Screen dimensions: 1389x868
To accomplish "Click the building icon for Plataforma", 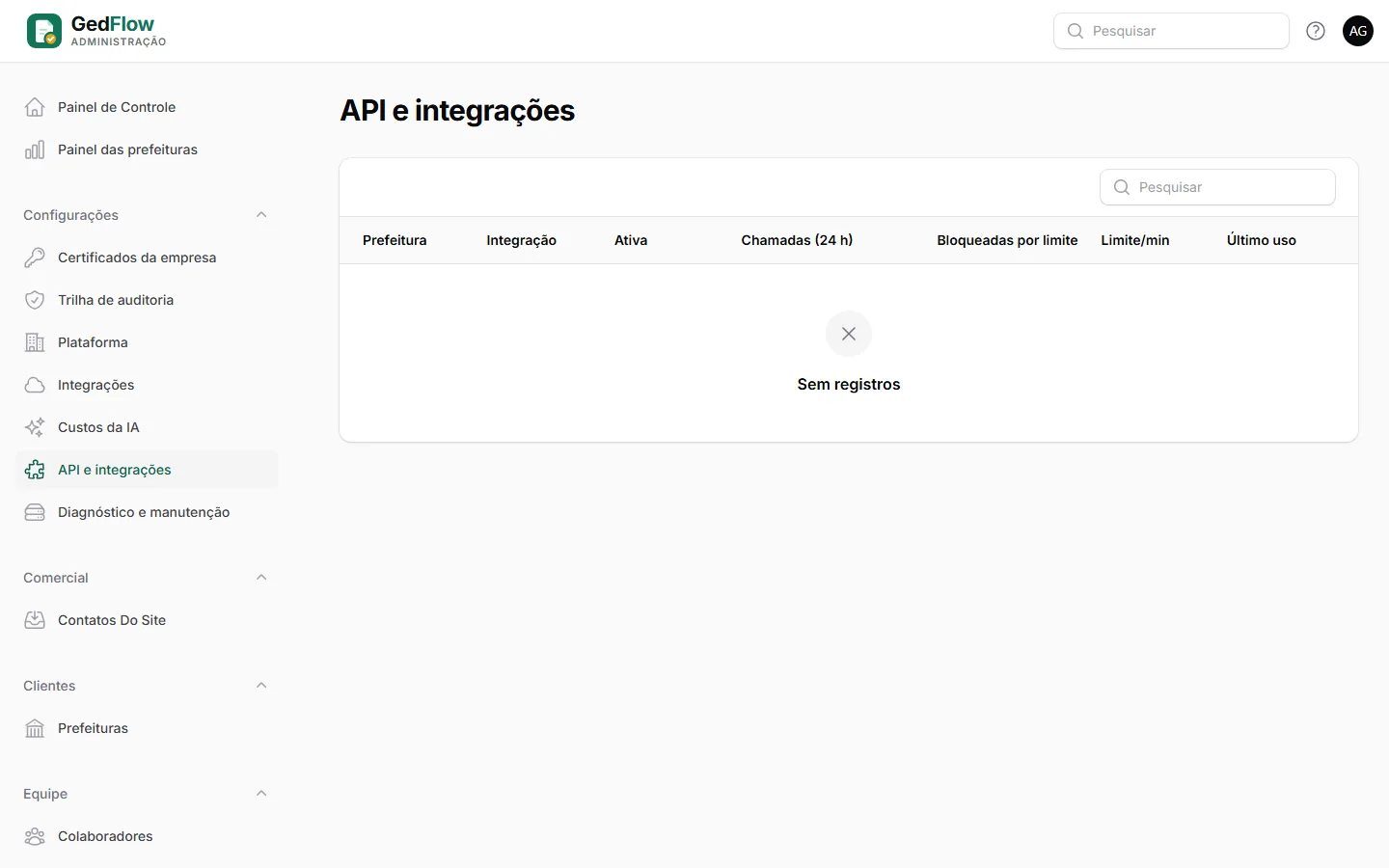I will coord(35,342).
